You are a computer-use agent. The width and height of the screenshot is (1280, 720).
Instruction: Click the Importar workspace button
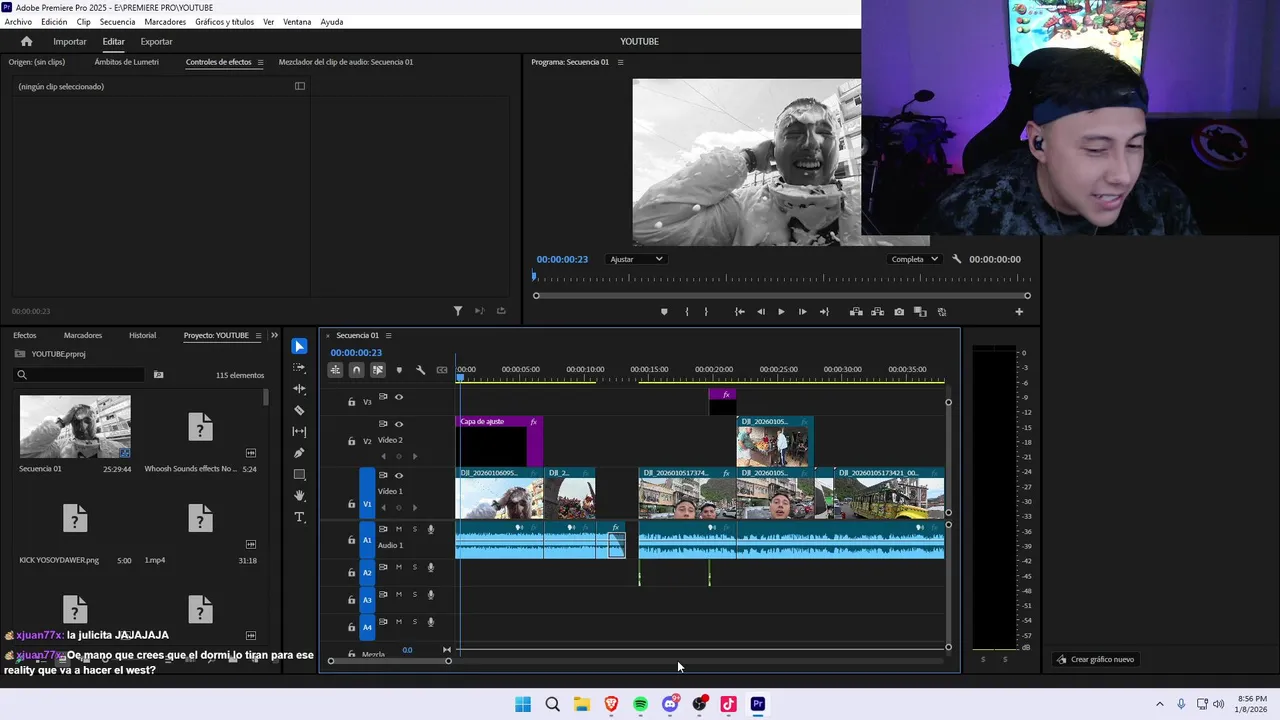click(70, 41)
